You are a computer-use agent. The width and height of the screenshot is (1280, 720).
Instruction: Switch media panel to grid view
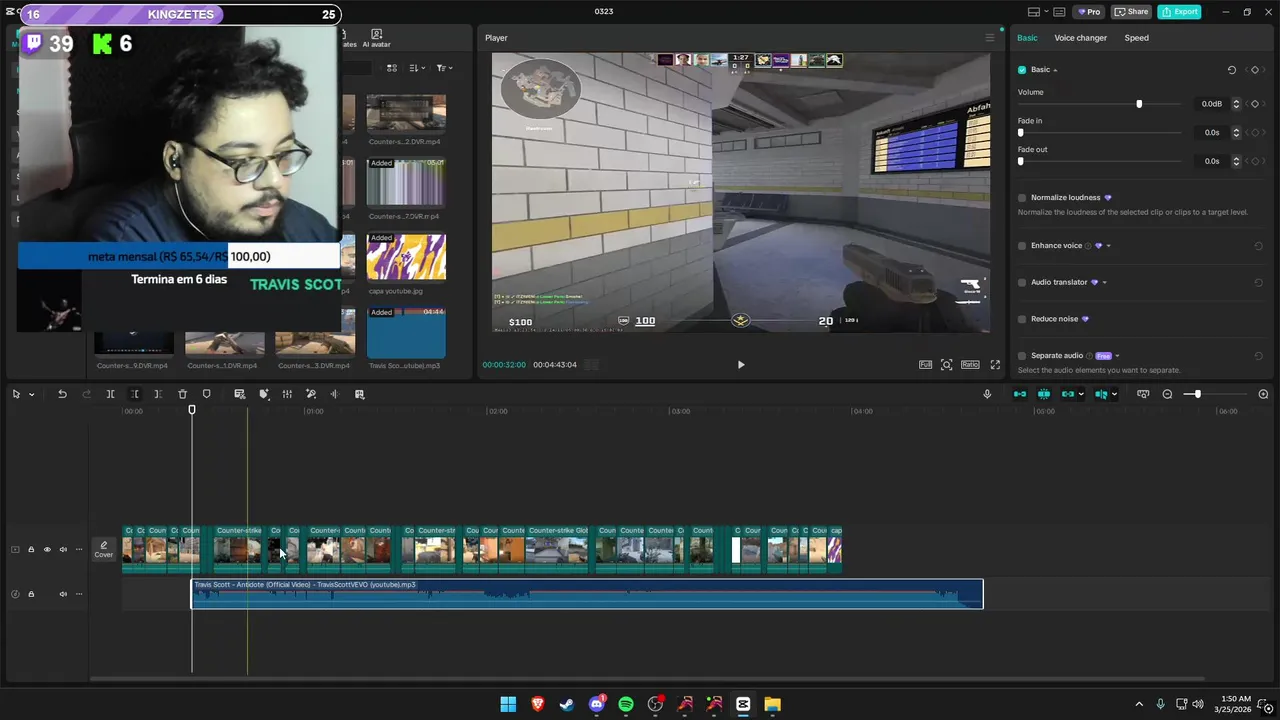pos(392,68)
